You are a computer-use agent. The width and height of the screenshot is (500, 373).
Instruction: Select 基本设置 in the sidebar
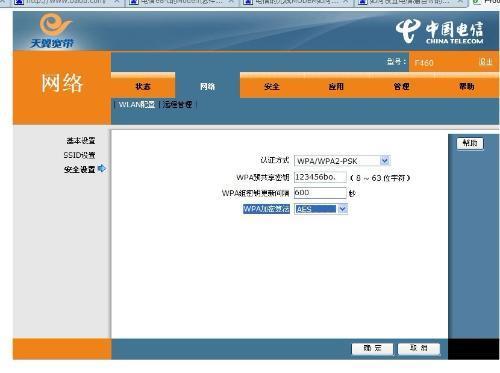[x=81, y=141]
